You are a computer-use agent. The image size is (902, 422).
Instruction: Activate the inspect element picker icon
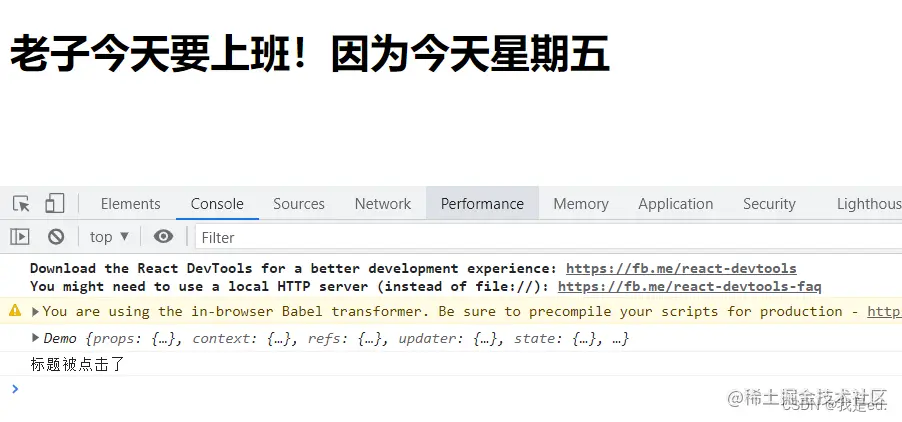click(21, 204)
